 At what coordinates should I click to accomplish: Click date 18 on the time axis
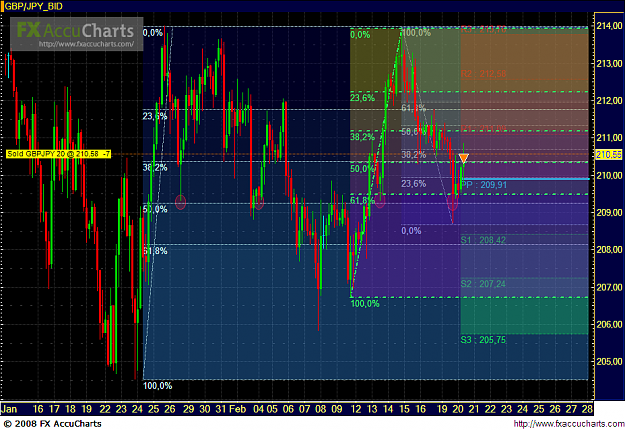click(70, 409)
